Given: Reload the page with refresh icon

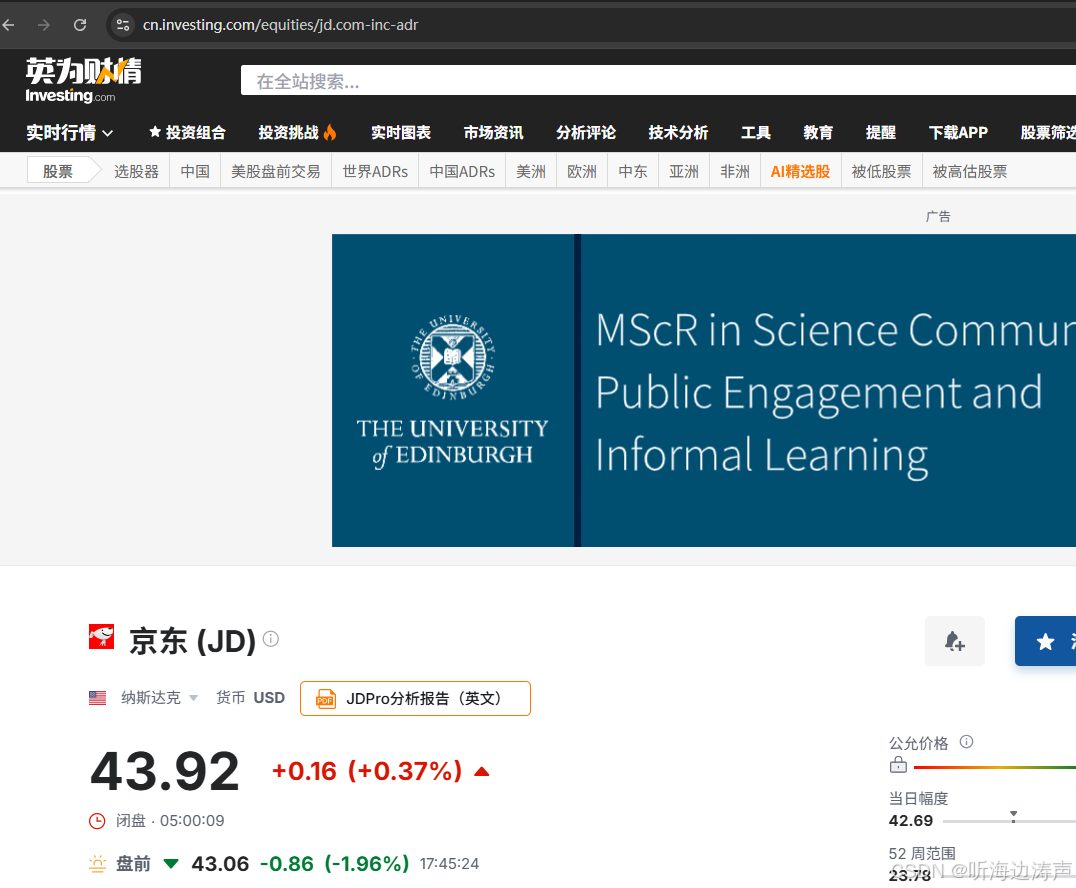Looking at the screenshot, I should [x=80, y=25].
